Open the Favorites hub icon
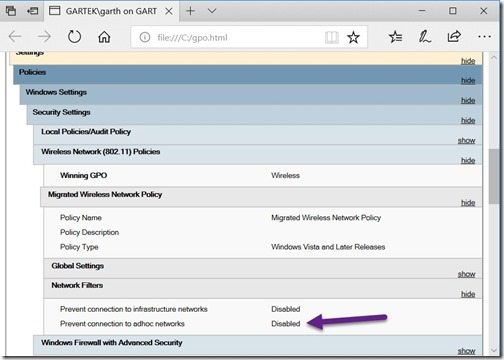Image resolution: width=504 pixels, height=360 pixels. click(395, 37)
